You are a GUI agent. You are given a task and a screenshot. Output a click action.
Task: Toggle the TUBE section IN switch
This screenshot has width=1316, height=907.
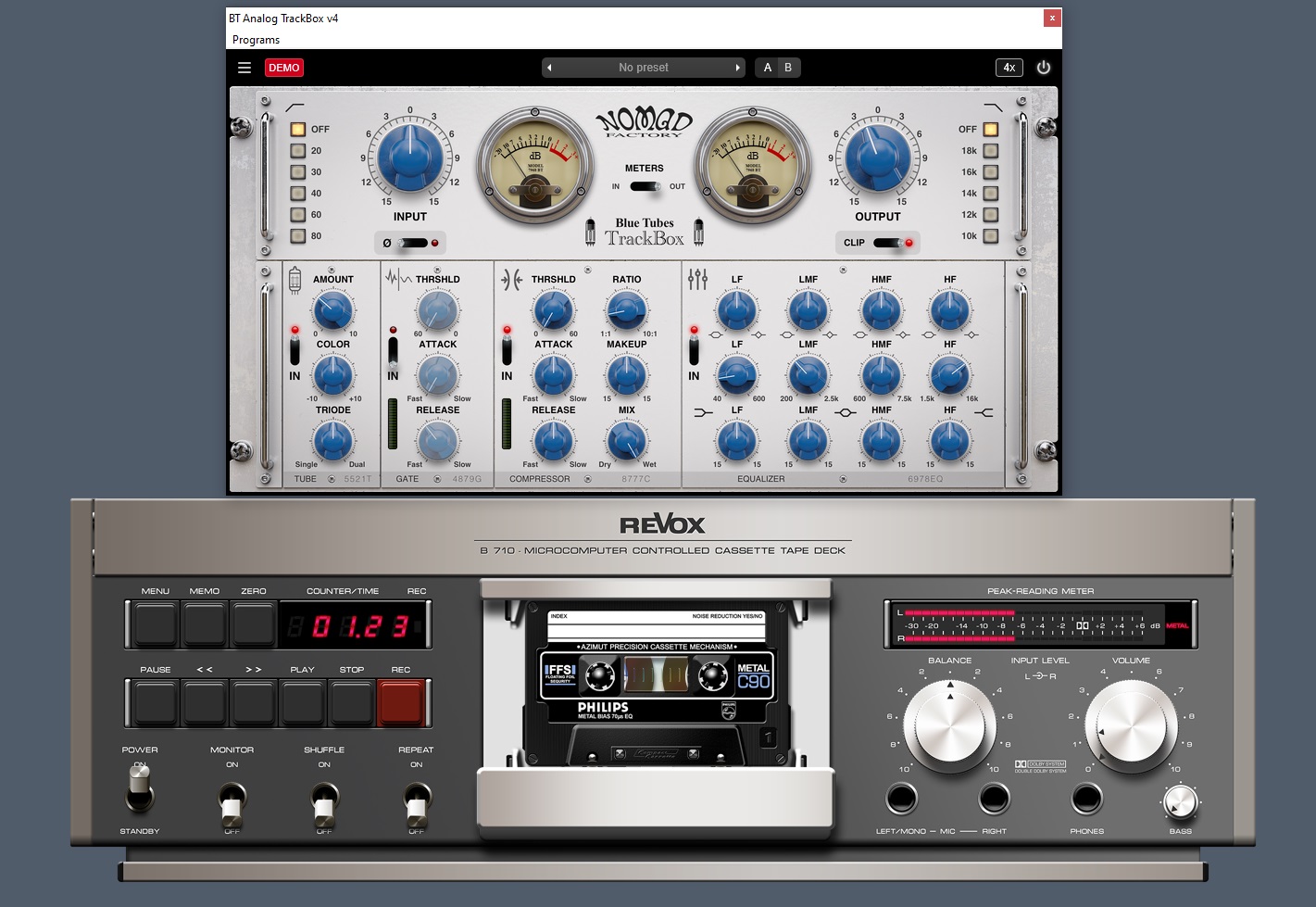click(295, 350)
